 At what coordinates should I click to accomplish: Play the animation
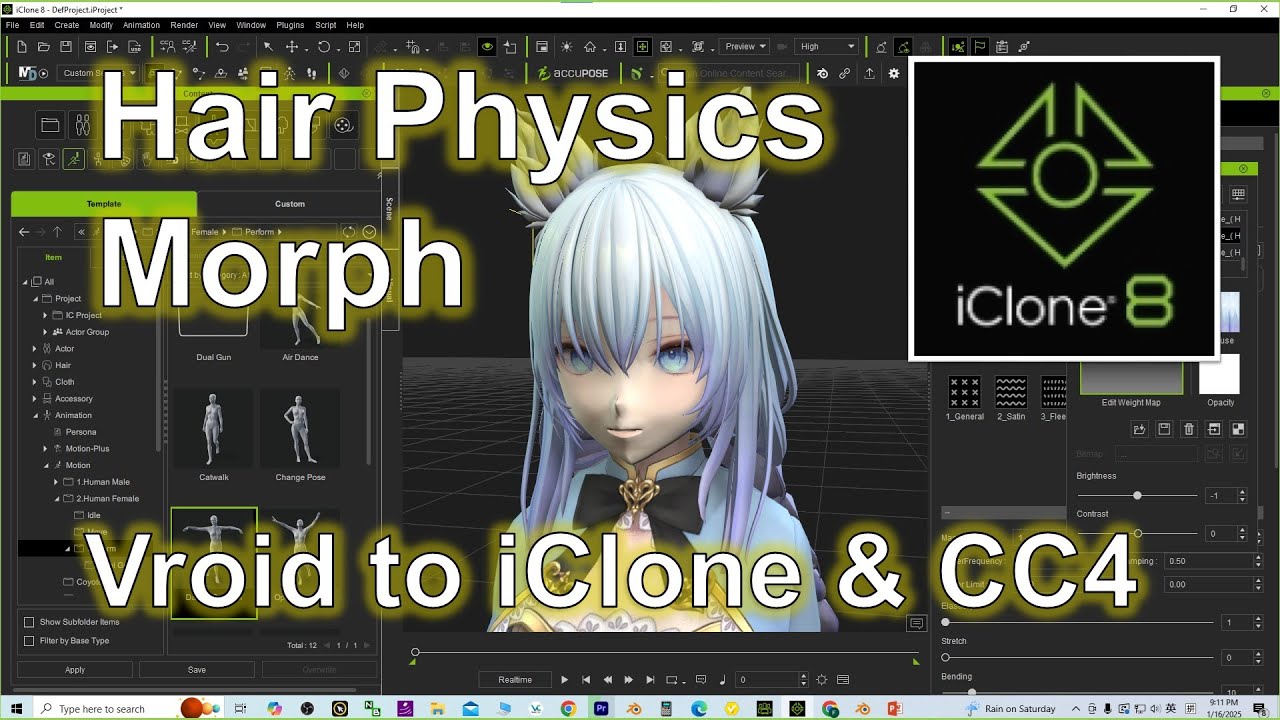pos(564,680)
